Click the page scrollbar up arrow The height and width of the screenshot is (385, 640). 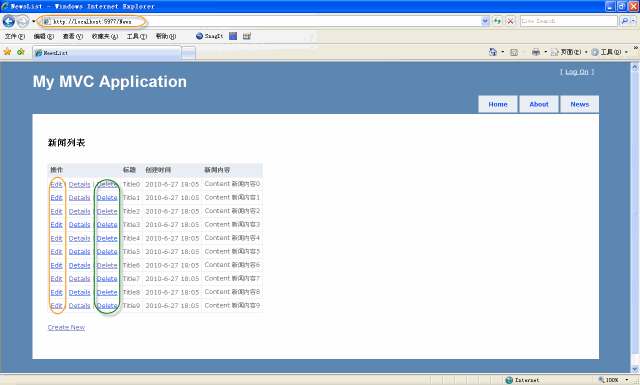coord(635,67)
